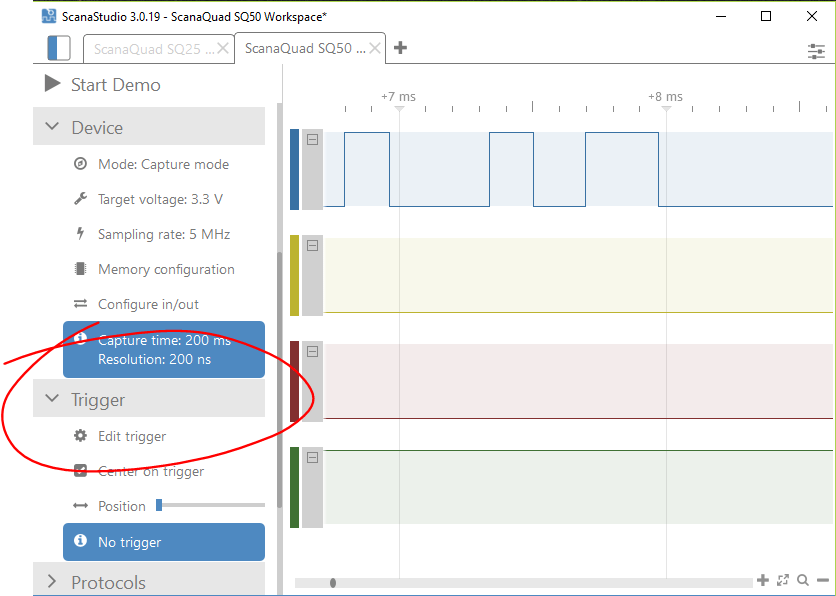Click the zoom out minus icon

tap(822, 580)
